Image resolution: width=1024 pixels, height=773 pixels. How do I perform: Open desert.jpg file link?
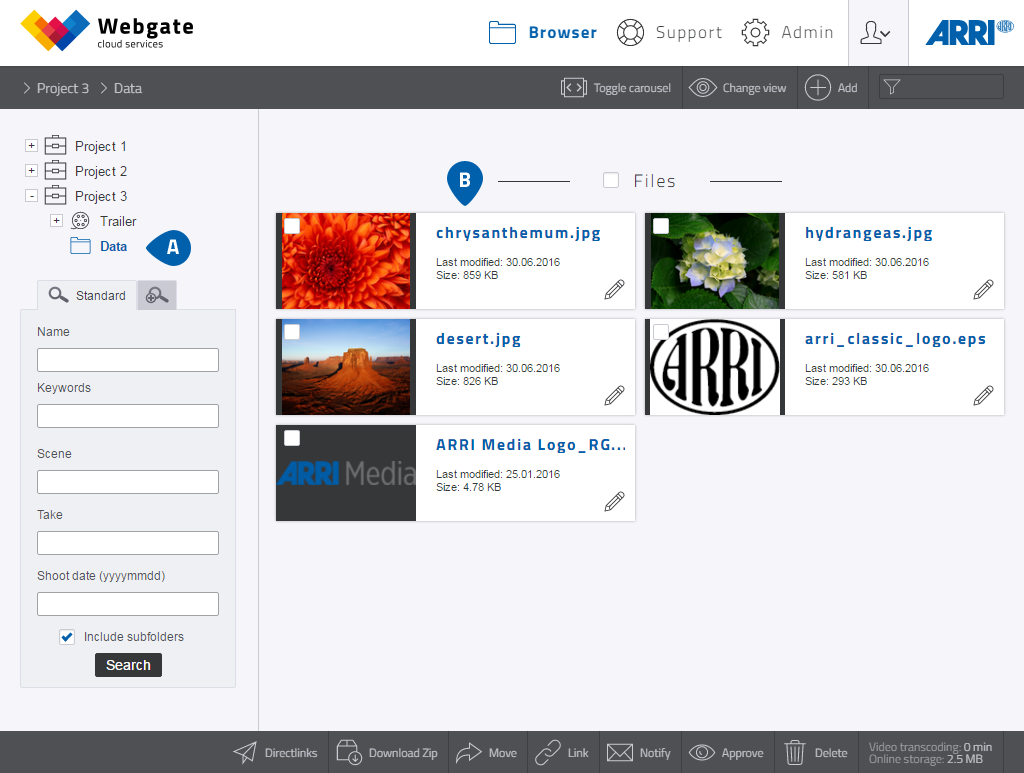[x=479, y=339]
